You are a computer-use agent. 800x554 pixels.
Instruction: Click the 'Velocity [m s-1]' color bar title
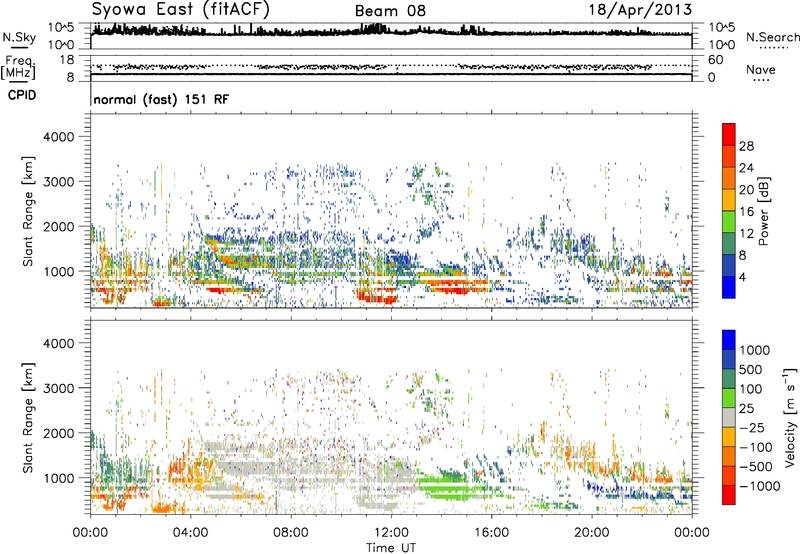790,417
